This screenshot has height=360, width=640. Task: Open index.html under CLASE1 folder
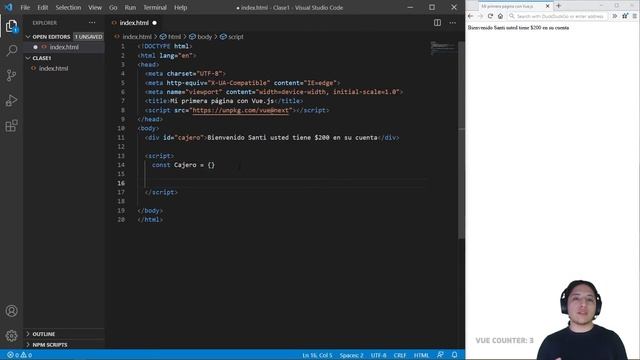[x=53, y=69]
